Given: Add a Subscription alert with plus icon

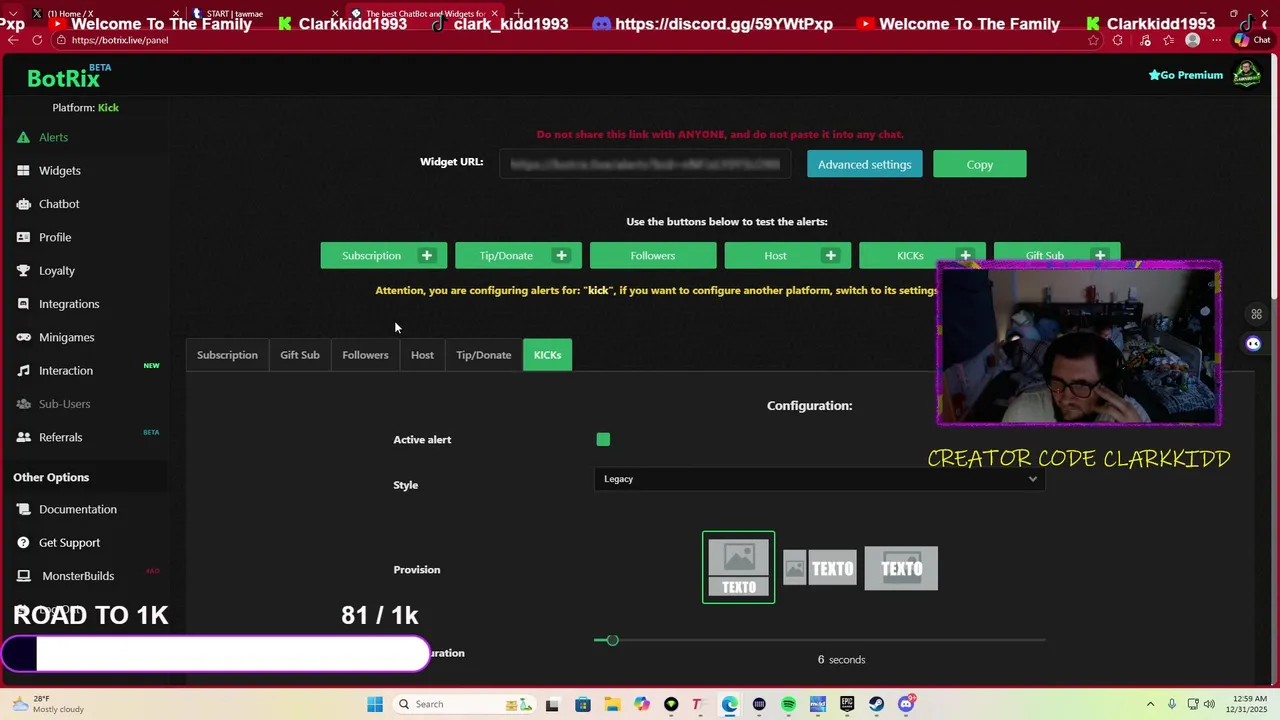Looking at the screenshot, I should tap(427, 256).
